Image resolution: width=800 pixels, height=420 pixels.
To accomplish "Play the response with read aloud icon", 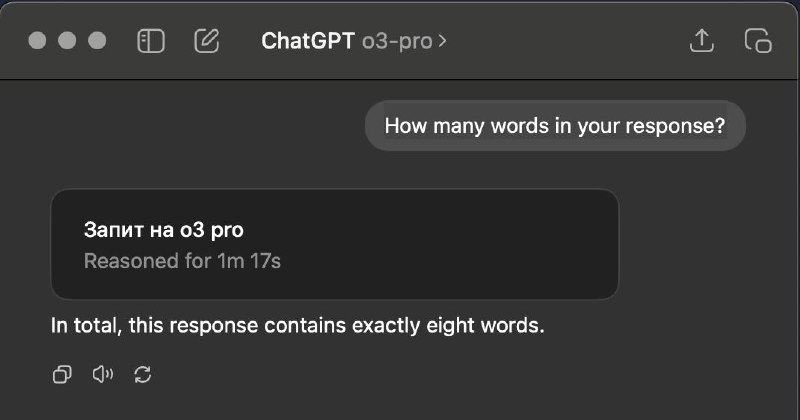I will tap(103, 375).
